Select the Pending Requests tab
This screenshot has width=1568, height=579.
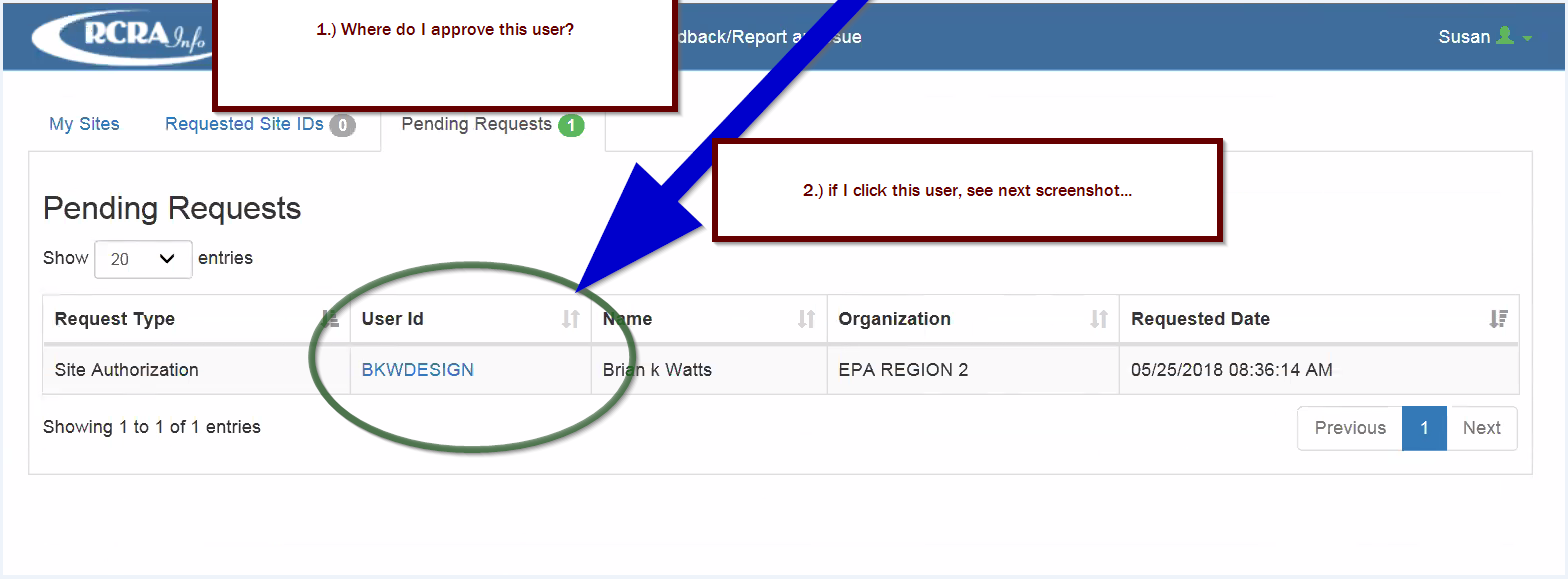tap(476, 124)
